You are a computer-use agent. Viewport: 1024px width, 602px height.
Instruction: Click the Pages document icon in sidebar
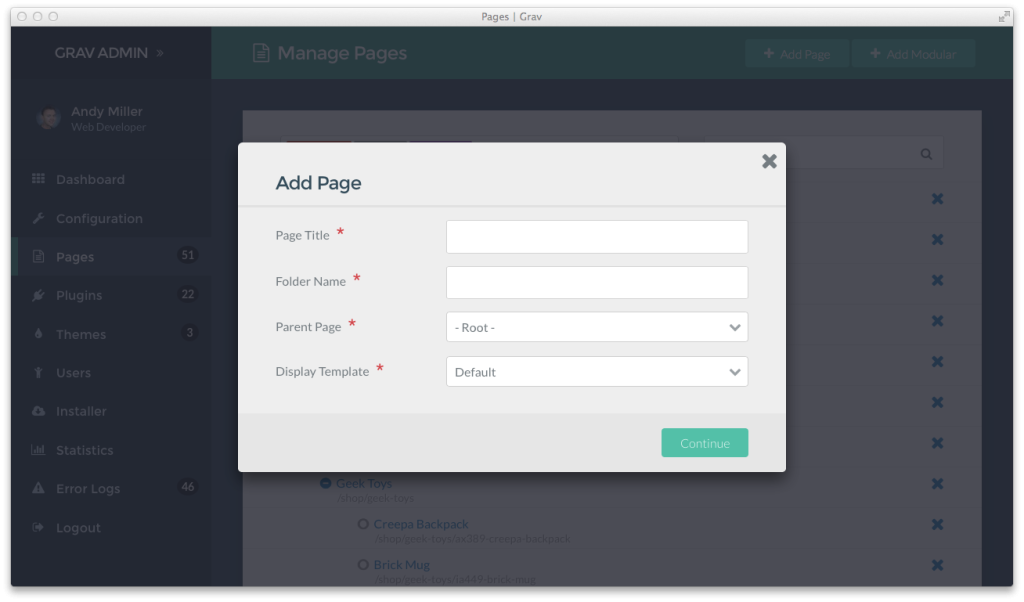[39, 256]
